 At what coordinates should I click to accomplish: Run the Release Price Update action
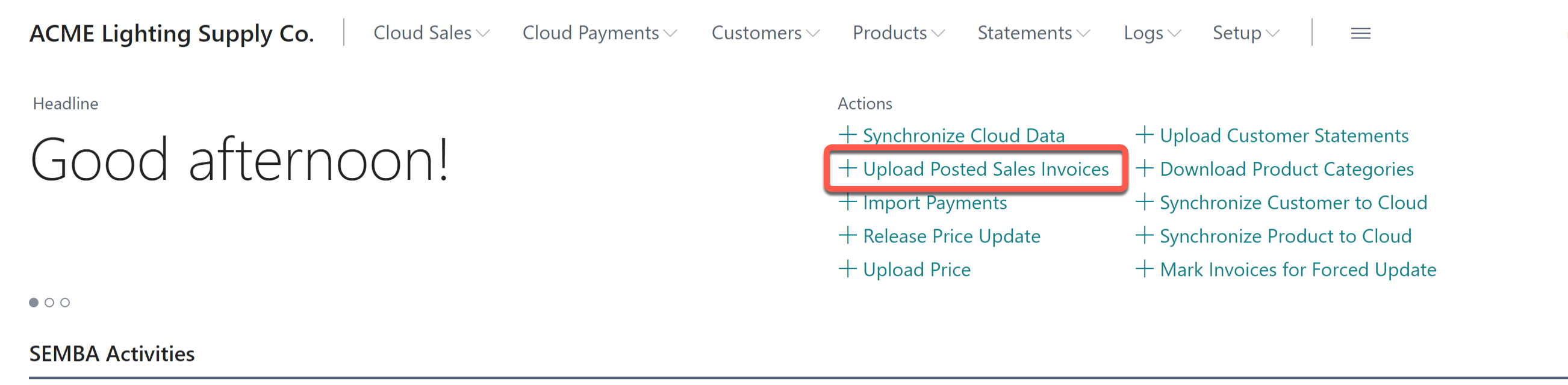coord(951,236)
